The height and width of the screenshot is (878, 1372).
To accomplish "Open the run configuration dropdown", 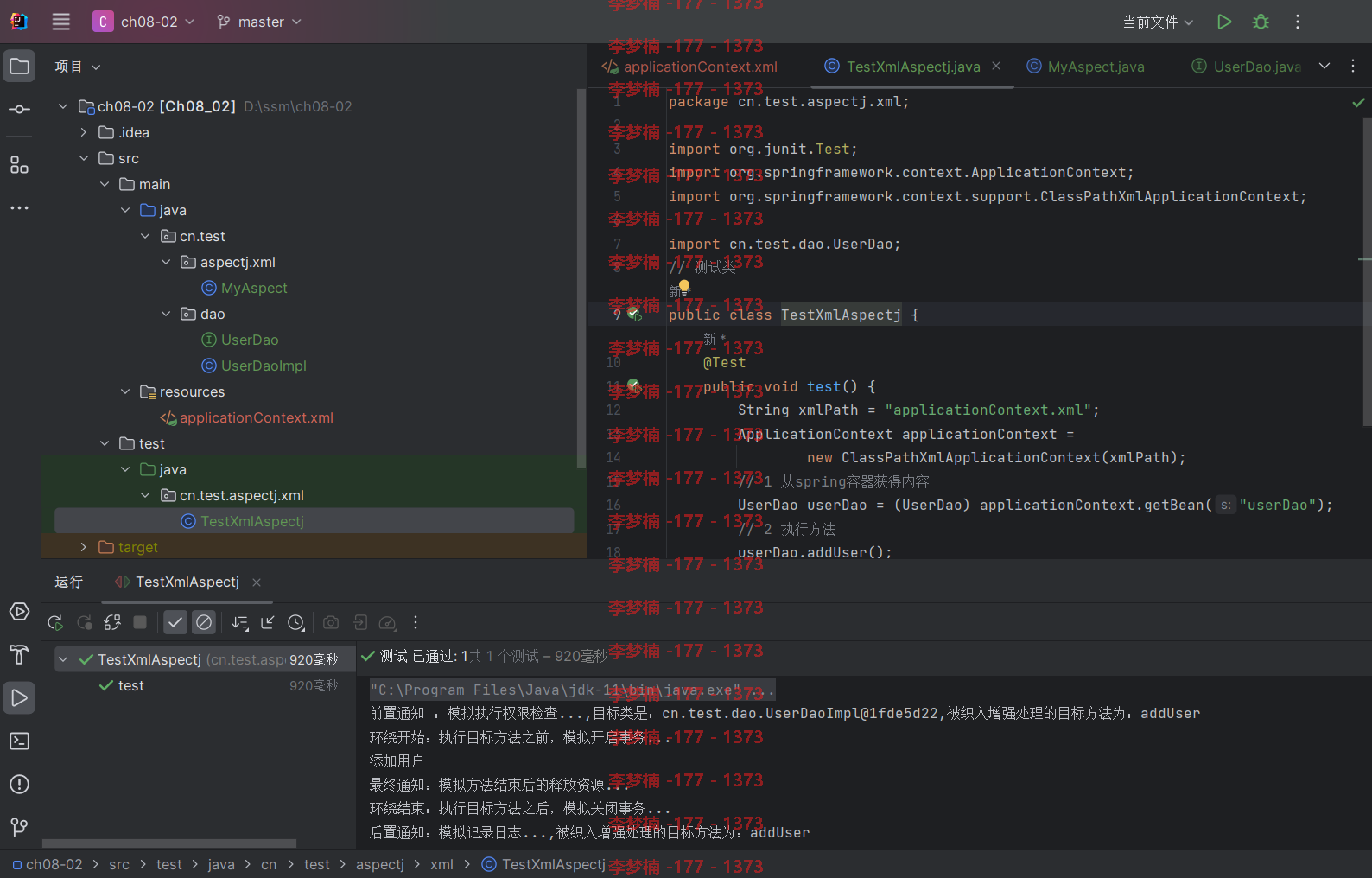I will 1158,22.
